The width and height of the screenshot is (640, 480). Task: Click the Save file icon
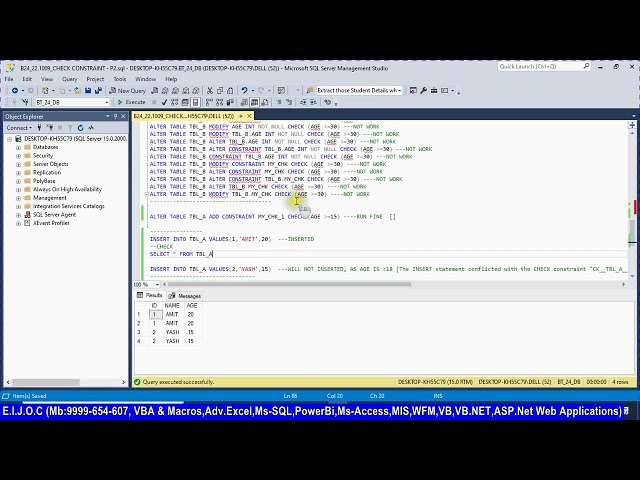tap(88, 91)
